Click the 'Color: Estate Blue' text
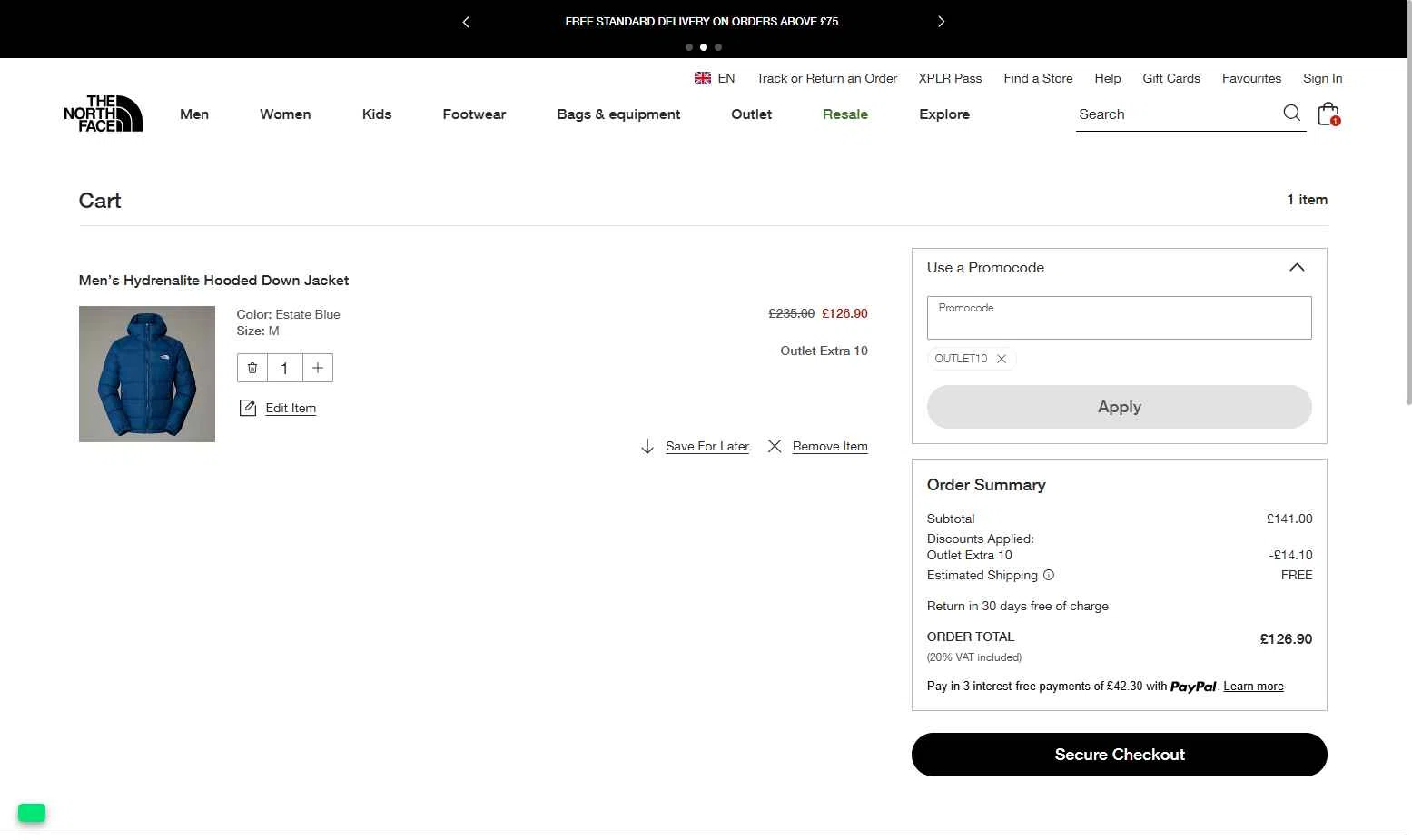The image size is (1412, 840). (x=289, y=314)
